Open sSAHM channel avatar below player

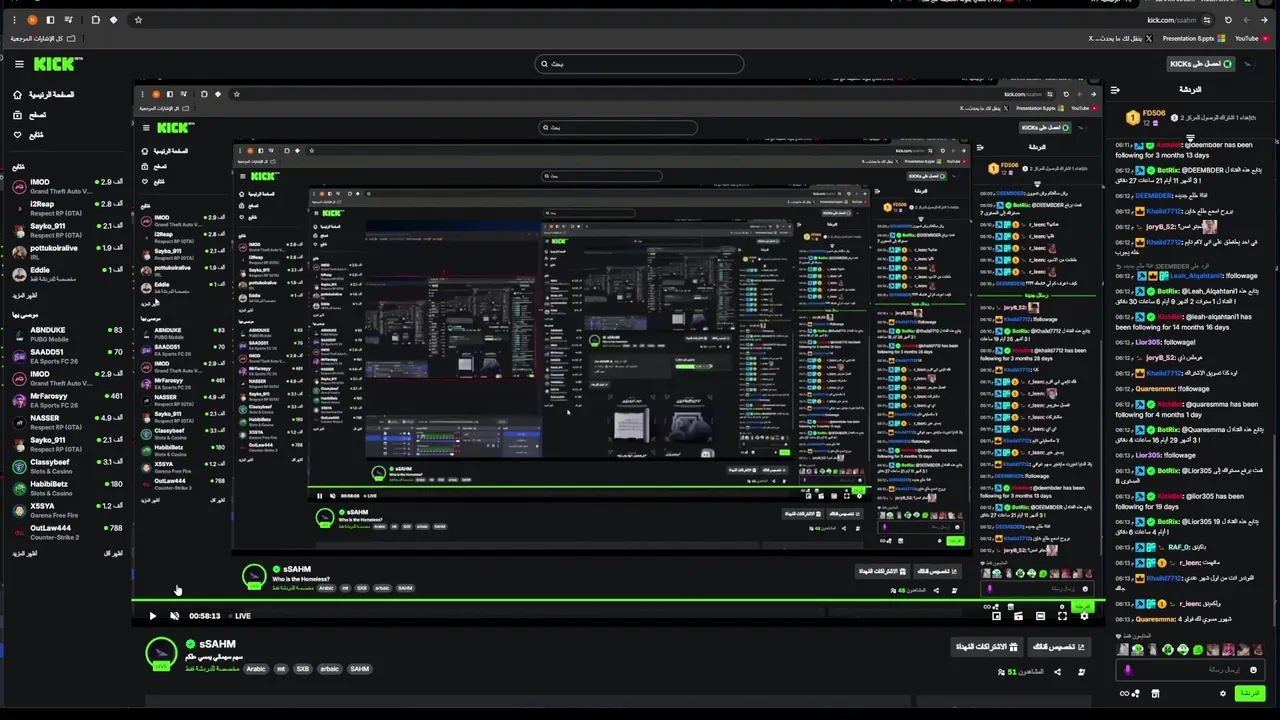tap(161, 653)
